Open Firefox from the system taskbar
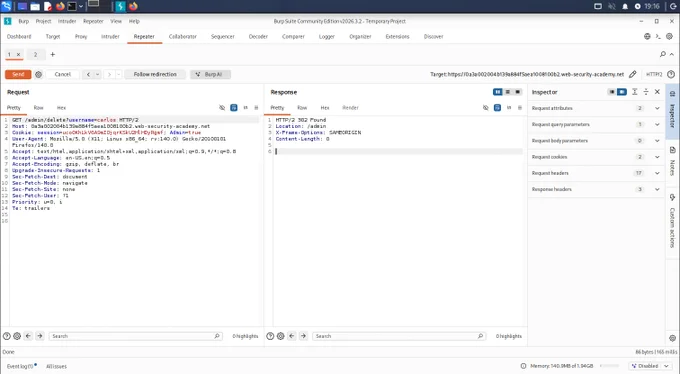 point(60,6)
